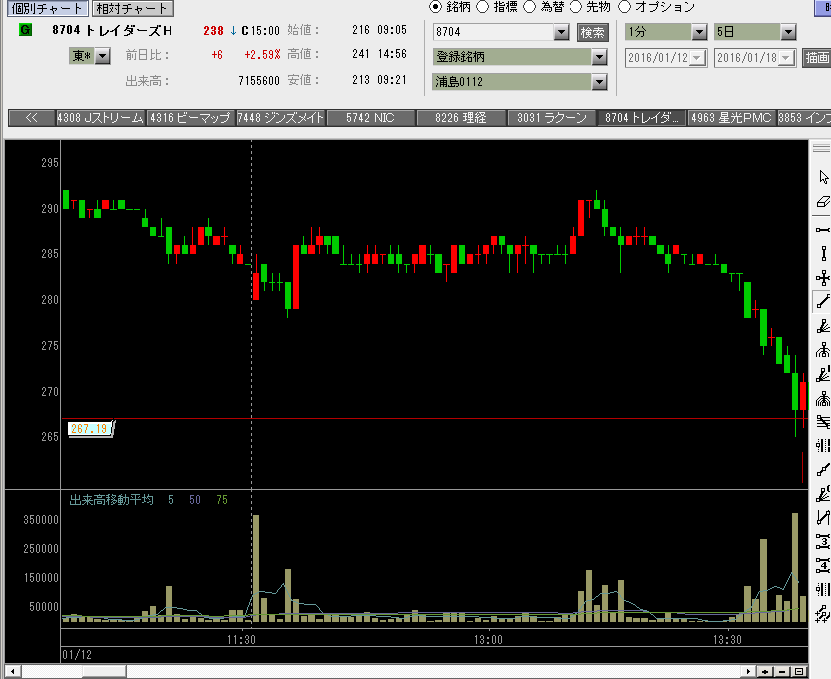Pick the fan lines tool below trend line
The width and height of the screenshot is (831, 679).
coord(823,326)
